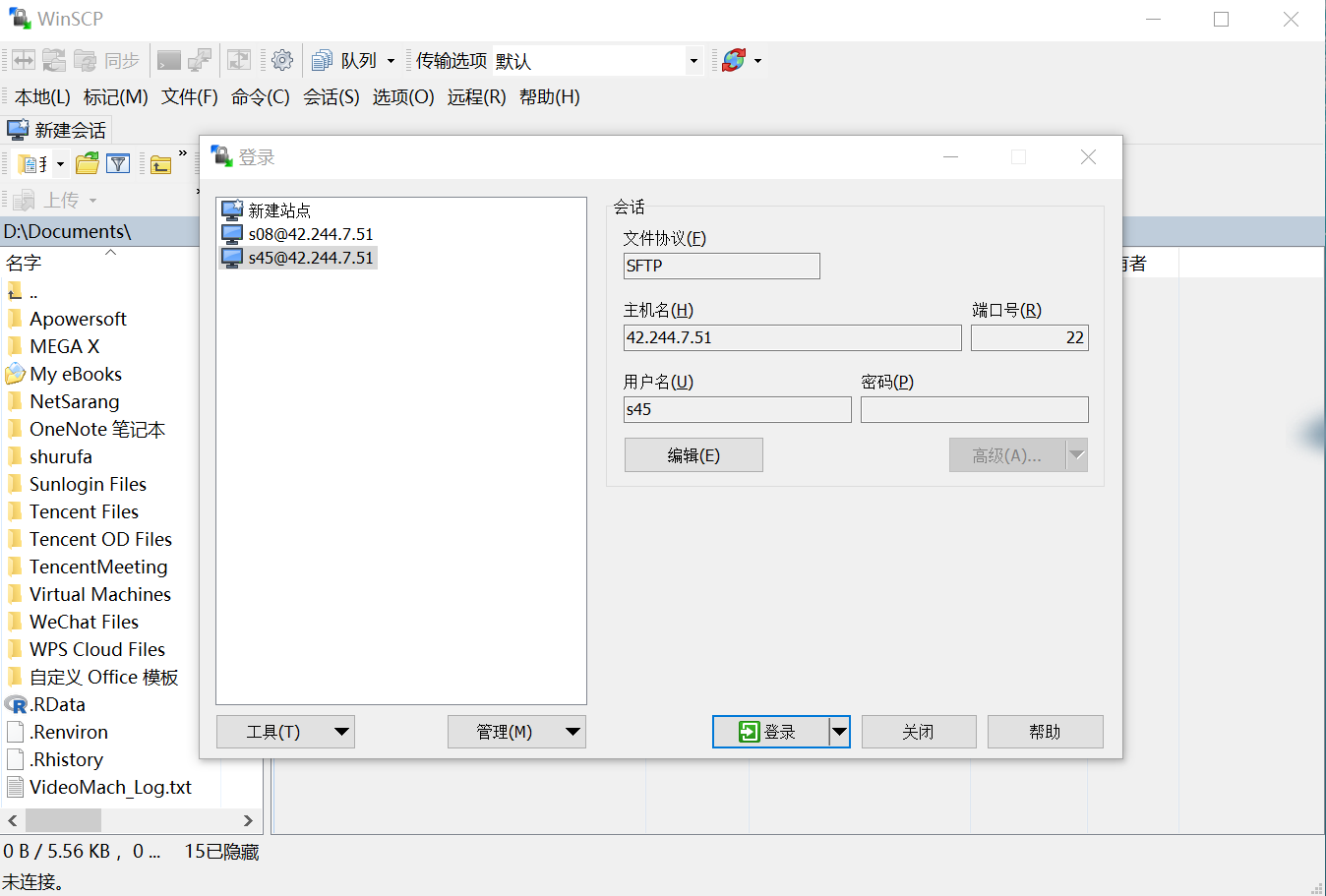This screenshot has width=1326, height=896.
Task: Click the globe update-check icon
Action: click(734, 60)
